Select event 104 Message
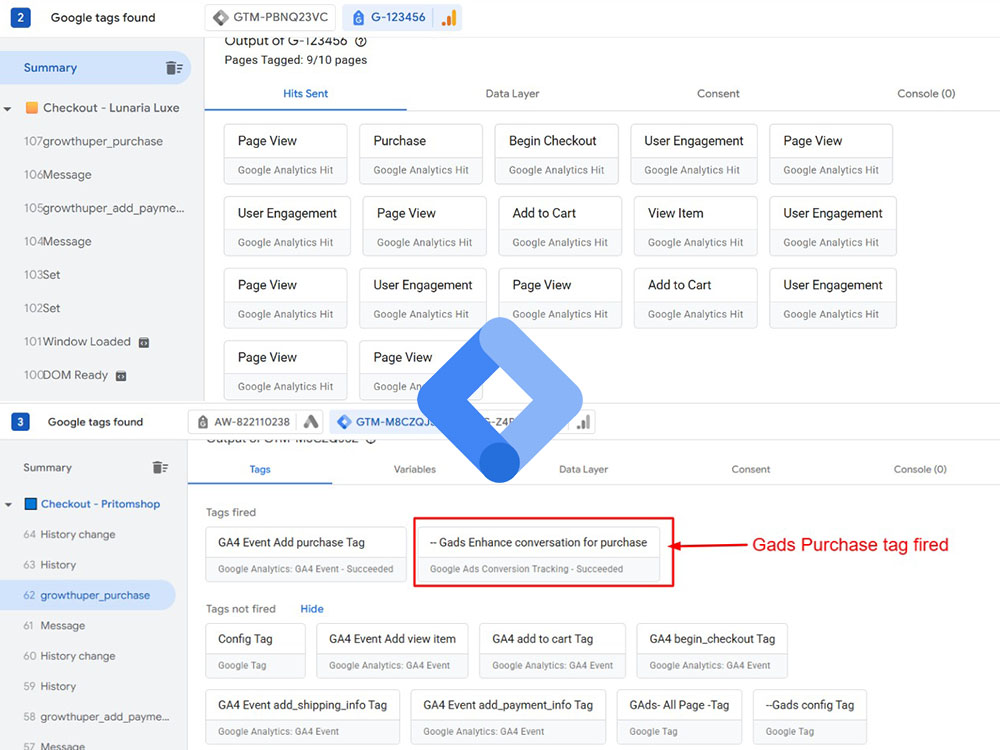This screenshot has width=1000, height=750. click(x=57, y=242)
